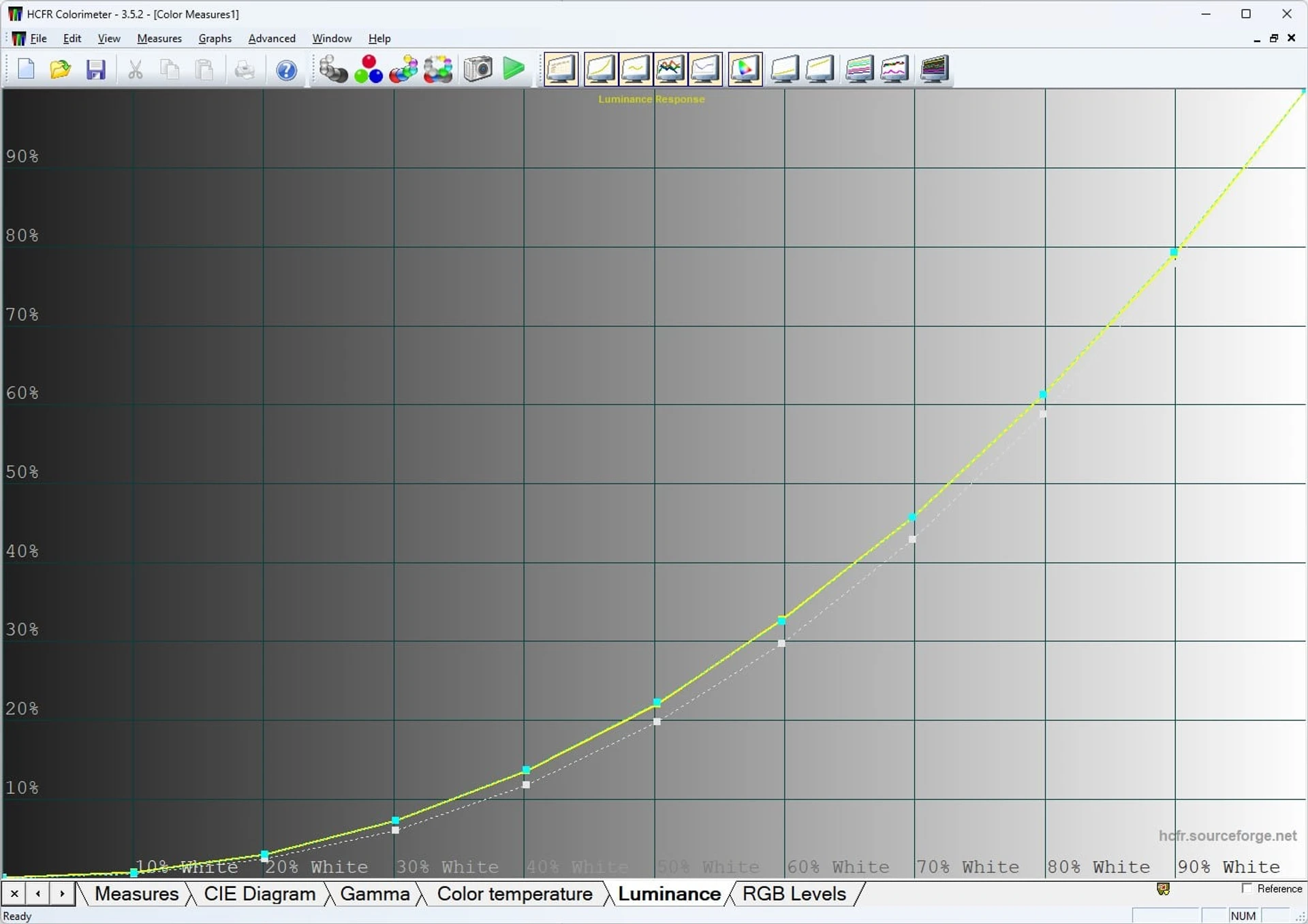The image size is (1308, 924).
Task: Enable the Reference checkbox
Action: point(1247,889)
